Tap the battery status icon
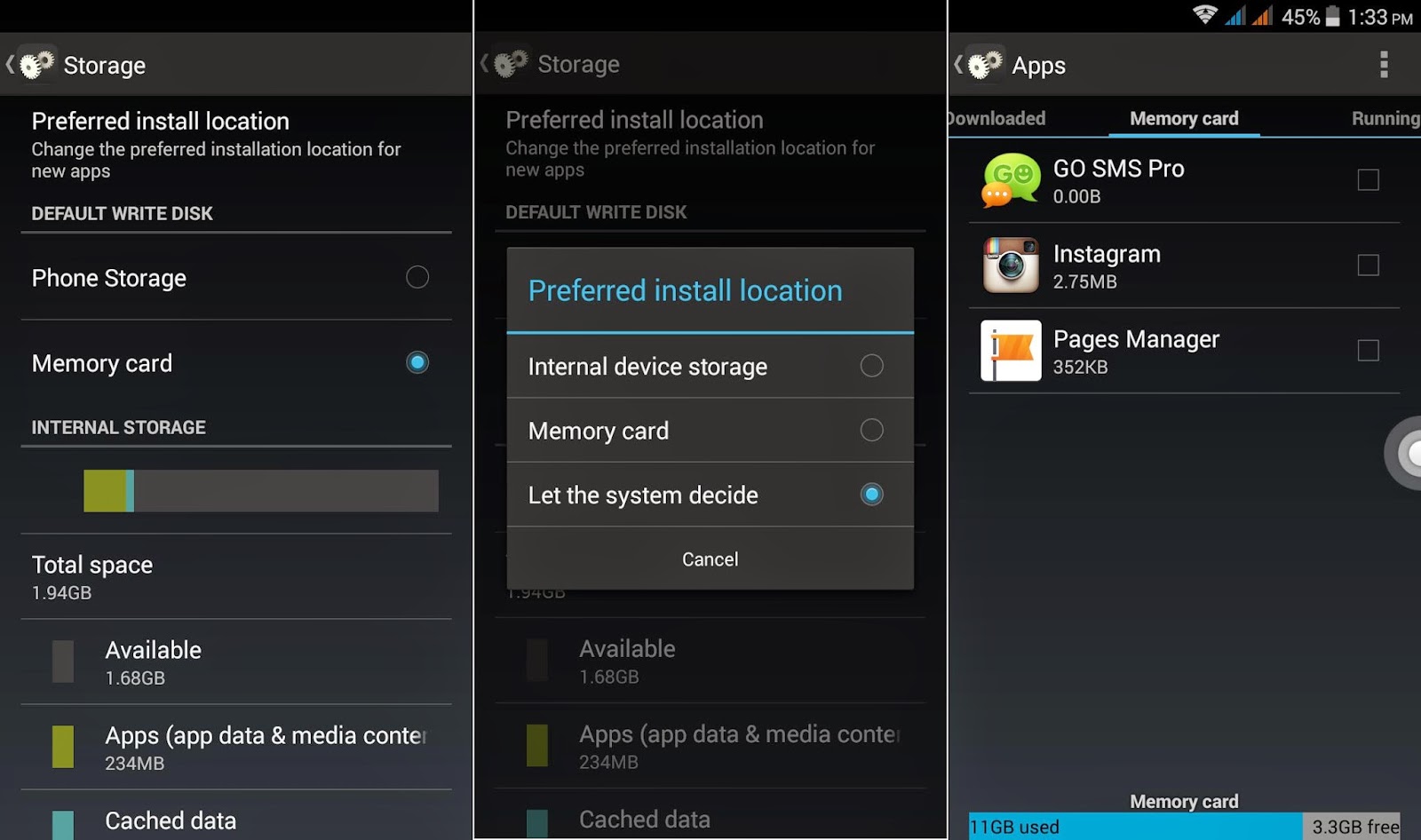The image size is (1421, 840). pyautogui.click(x=1332, y=16)
